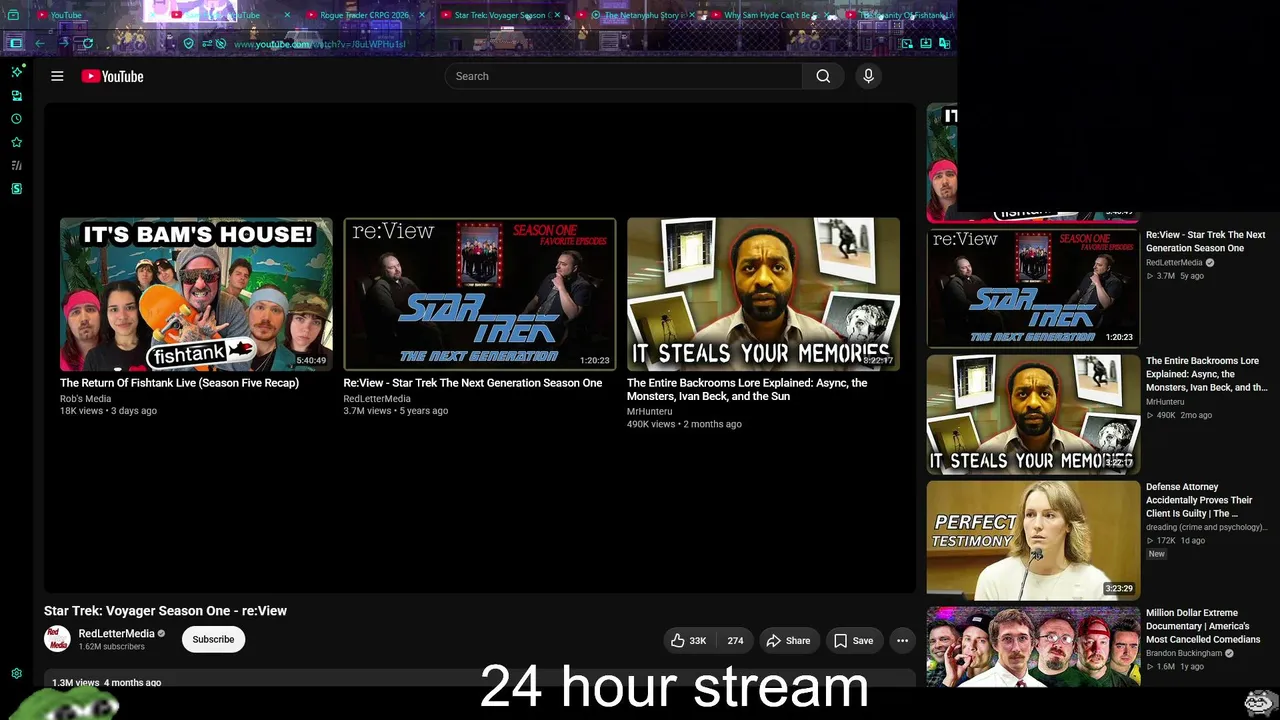
Task: Play It's Bam's House Fishtank endscreen thumbnail
Action: pyautogui.click(x=196, y=294)
